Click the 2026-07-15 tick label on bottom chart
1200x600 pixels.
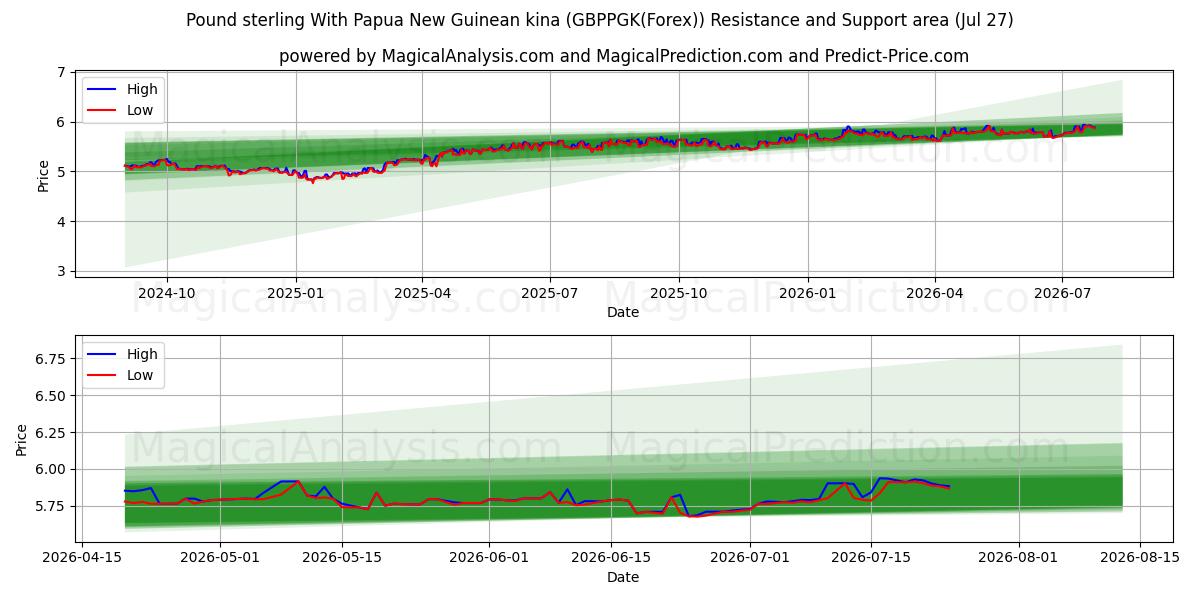click(x=872, y=558)
